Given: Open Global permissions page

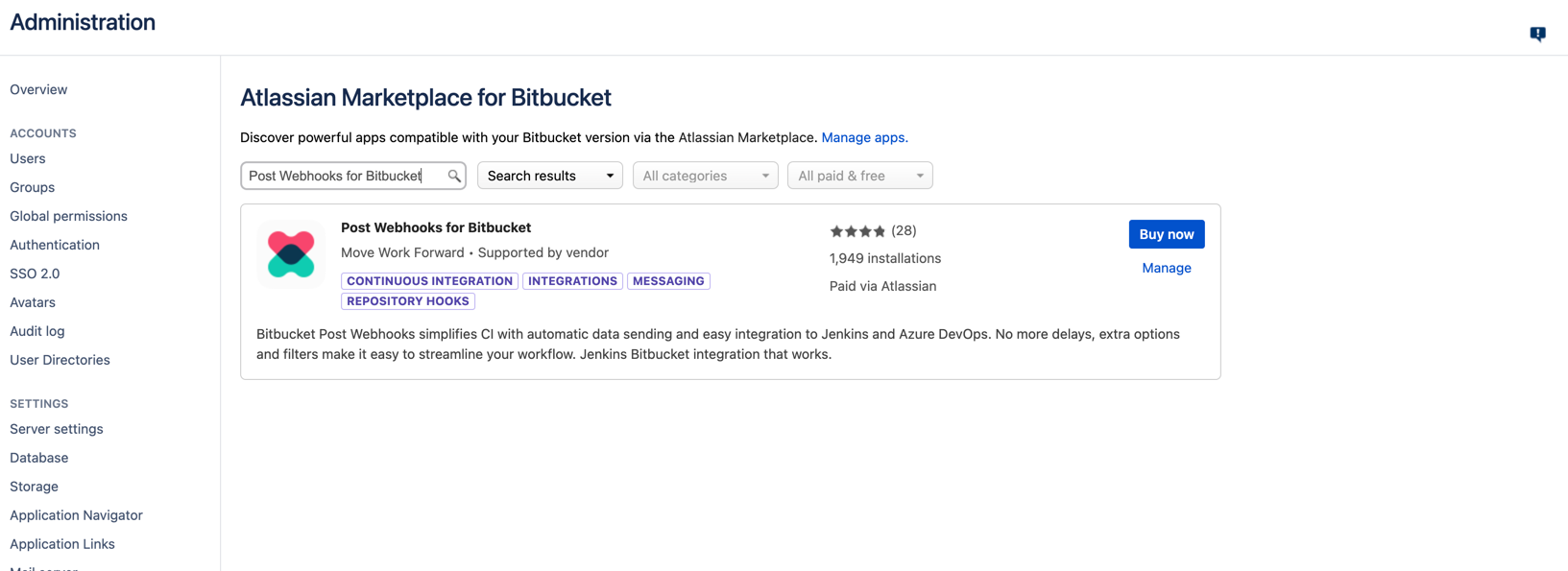Looking at the screenshot, I should (68, 216).
